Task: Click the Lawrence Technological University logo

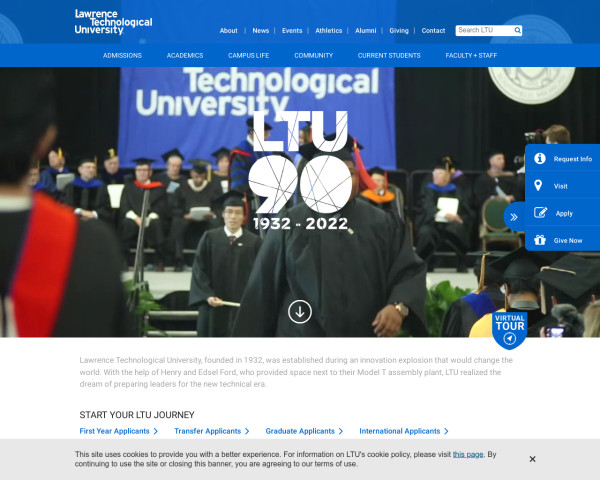Action: [113, 23]
